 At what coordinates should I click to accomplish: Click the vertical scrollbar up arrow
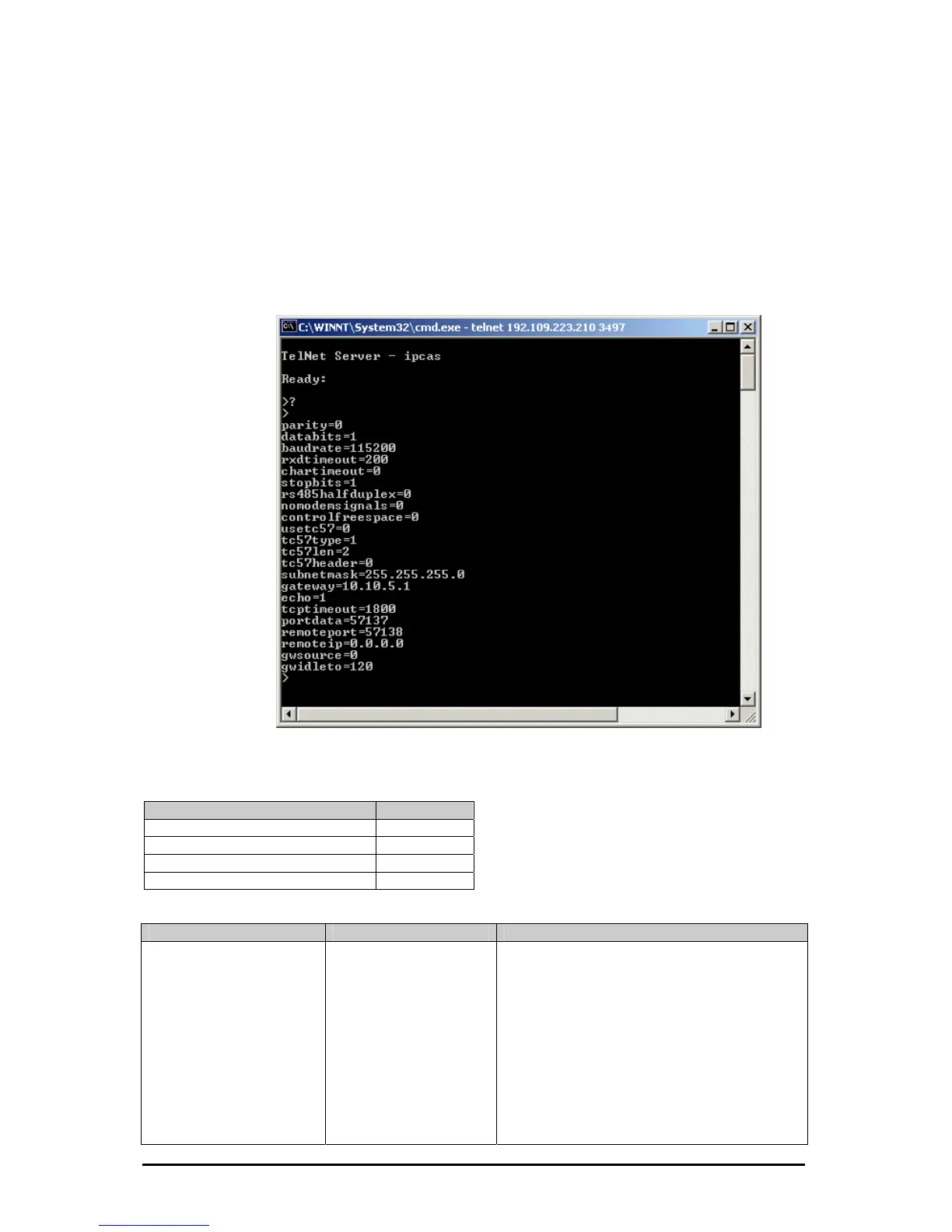click(x=747, y=347)
